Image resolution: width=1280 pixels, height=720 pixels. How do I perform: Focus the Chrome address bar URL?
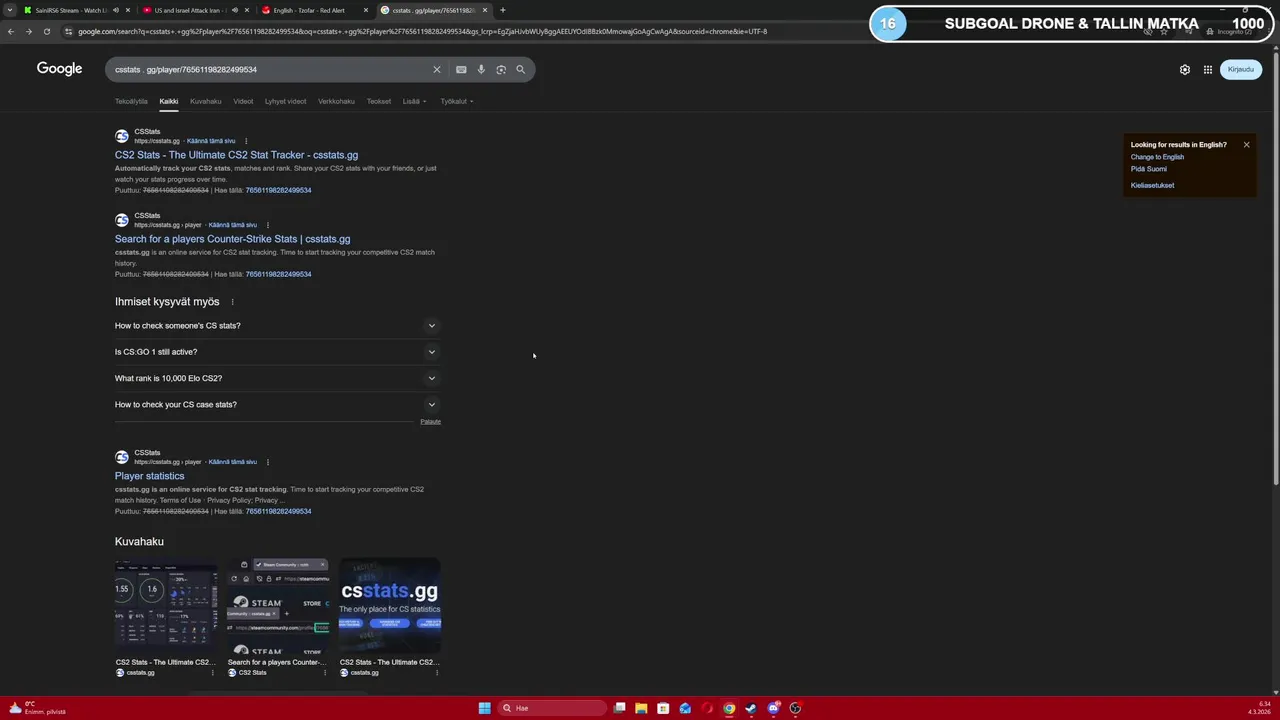422,31
